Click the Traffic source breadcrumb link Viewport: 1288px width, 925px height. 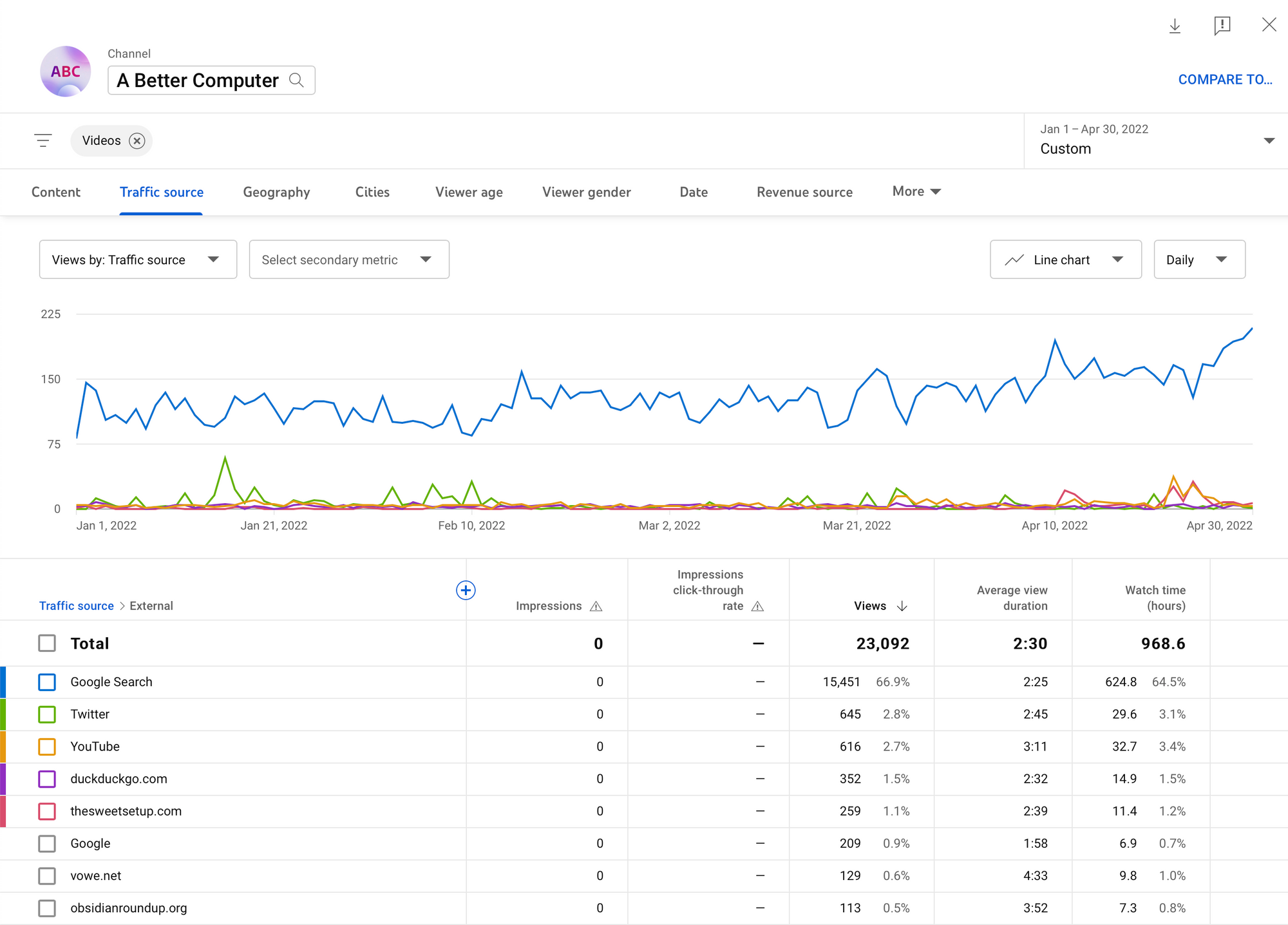coord(76,606)
